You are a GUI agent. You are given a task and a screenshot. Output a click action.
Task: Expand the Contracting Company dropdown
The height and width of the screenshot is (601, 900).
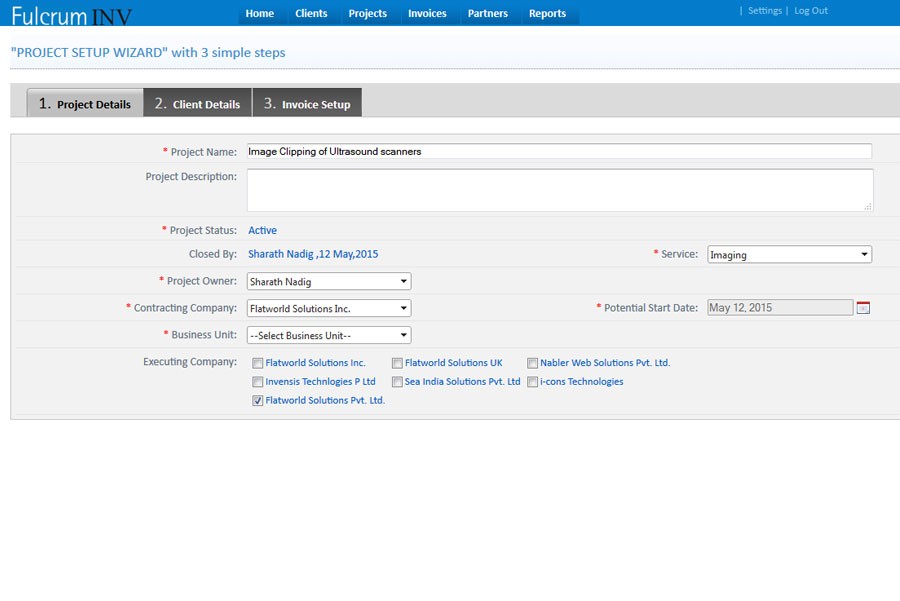click(x=328, y=309)
